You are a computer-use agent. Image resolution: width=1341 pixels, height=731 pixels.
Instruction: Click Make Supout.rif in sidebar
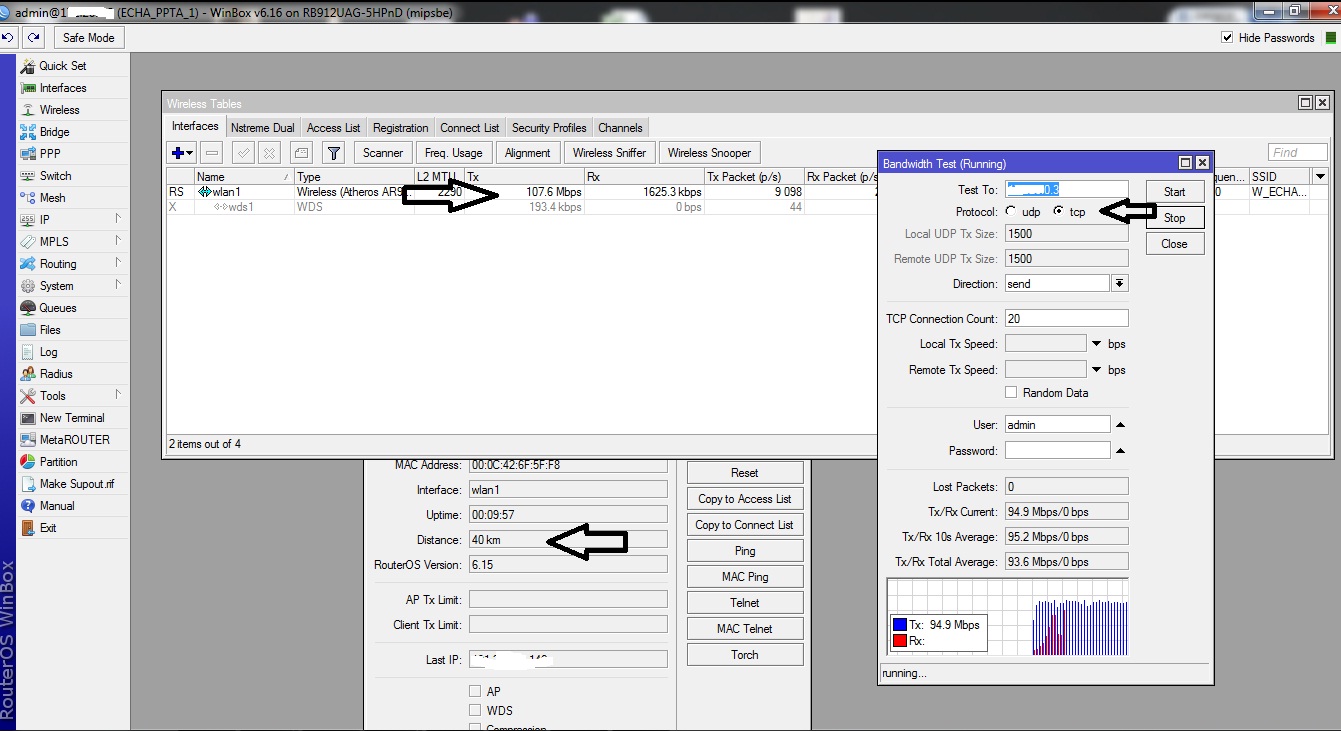click(x=76, y=484)
